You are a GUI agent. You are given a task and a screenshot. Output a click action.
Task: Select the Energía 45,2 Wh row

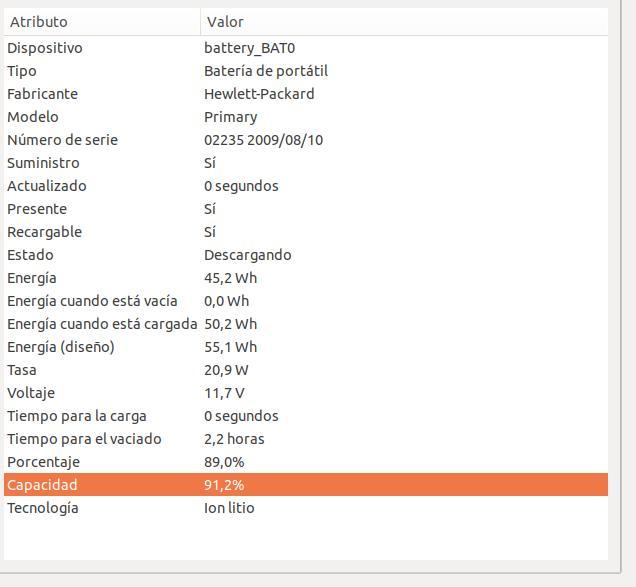point(306,278)
